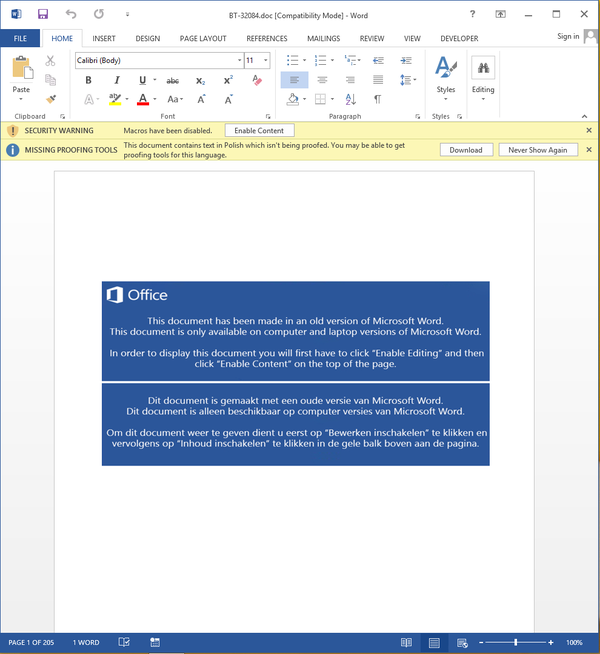Click the zoom slider handle
The height and width of the screenshot is (654, 600).
point(516,642)
